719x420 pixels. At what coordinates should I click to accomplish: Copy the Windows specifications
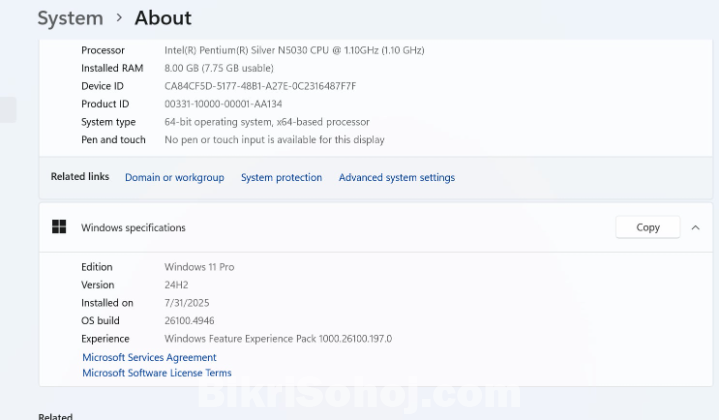click(647, 227)
